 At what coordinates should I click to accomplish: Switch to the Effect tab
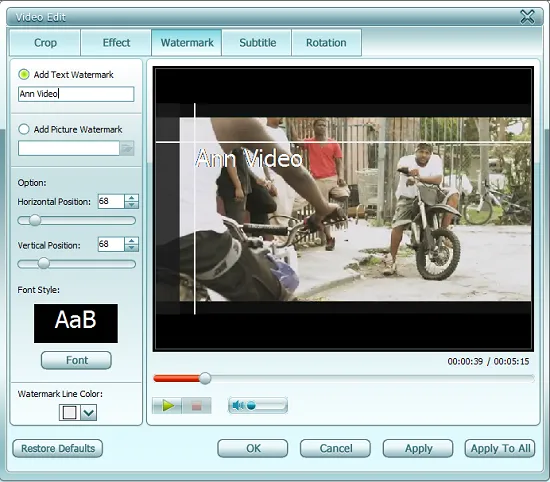pyautogui.click(x=116, y=43)
